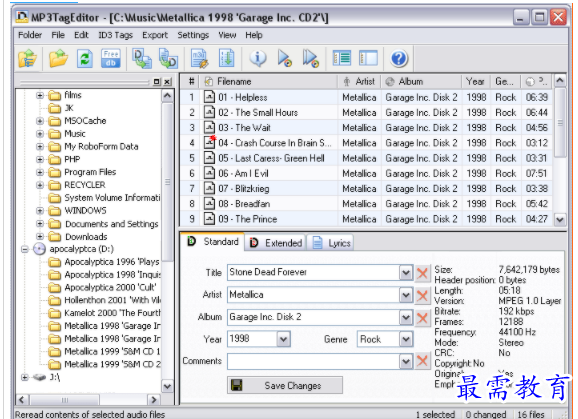Image resolution: width=578 pixels, height=419 pixels.
Task: Open the ID3 Tags menu
Action: point(115,35)
